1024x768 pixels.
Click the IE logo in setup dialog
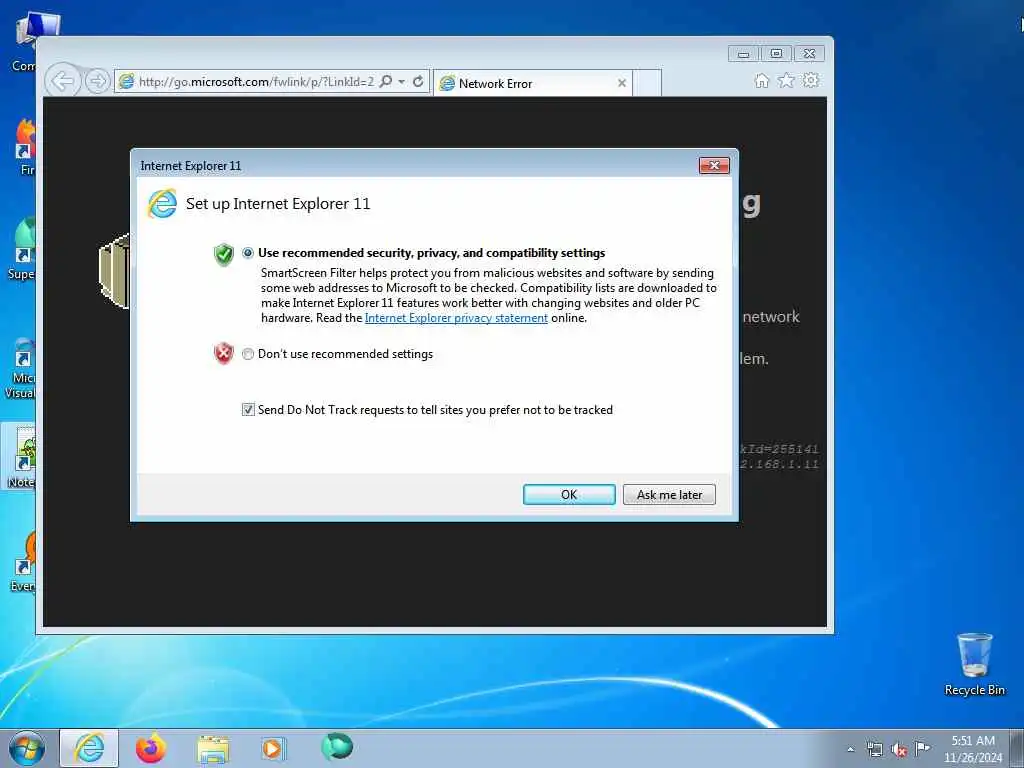(162, 204)
